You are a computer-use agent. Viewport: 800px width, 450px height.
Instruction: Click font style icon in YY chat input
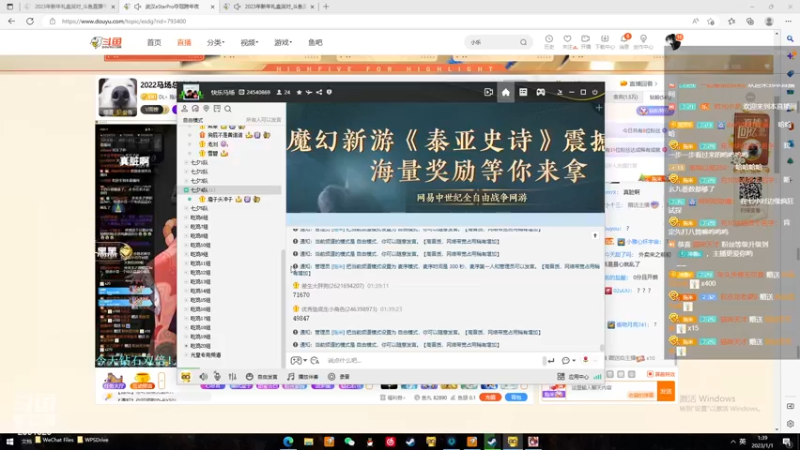tap(315, 361)
